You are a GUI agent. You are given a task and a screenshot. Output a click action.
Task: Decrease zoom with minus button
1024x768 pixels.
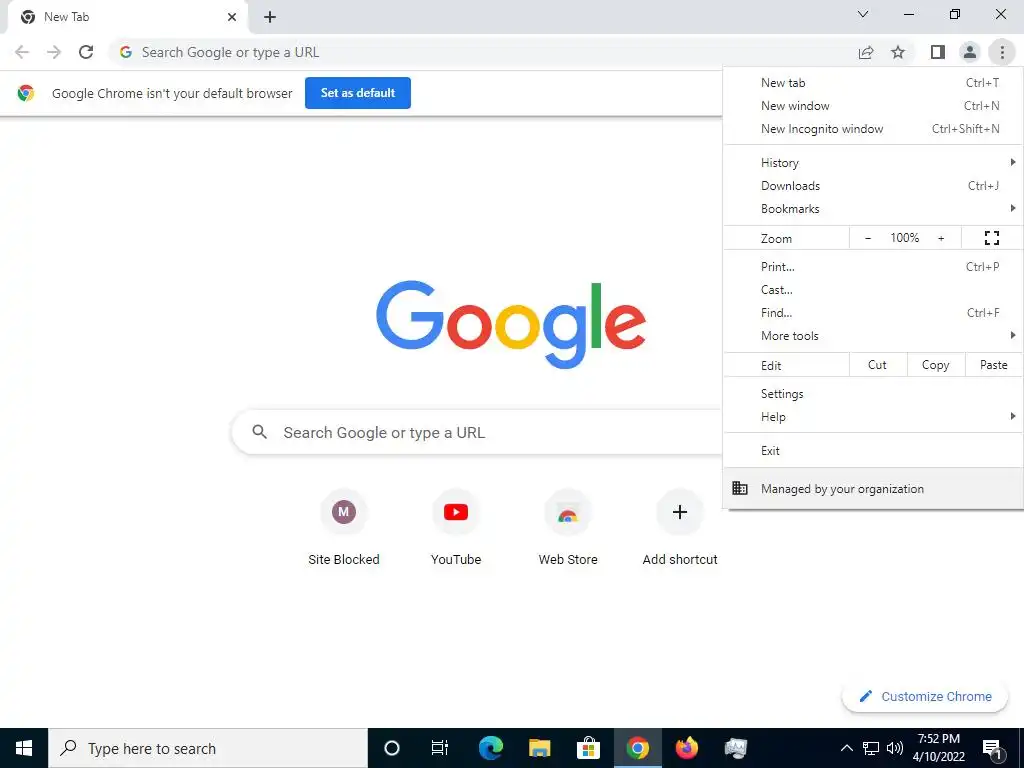pos(868,238)
